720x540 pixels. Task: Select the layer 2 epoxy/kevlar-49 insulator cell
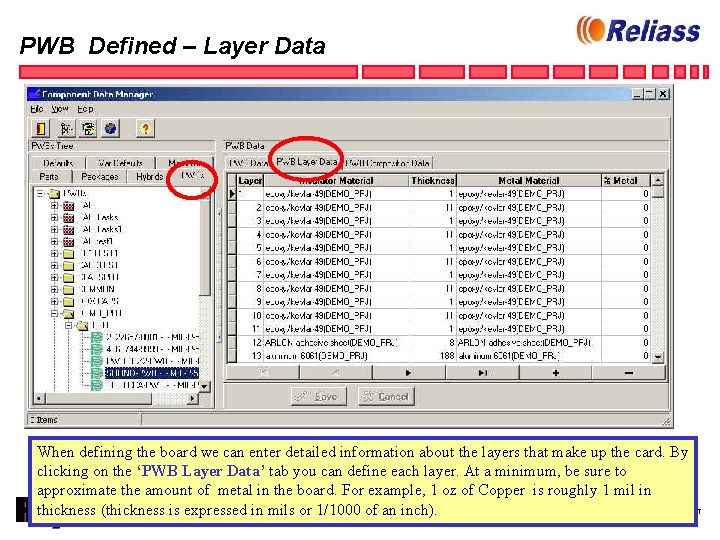point(337,208)
